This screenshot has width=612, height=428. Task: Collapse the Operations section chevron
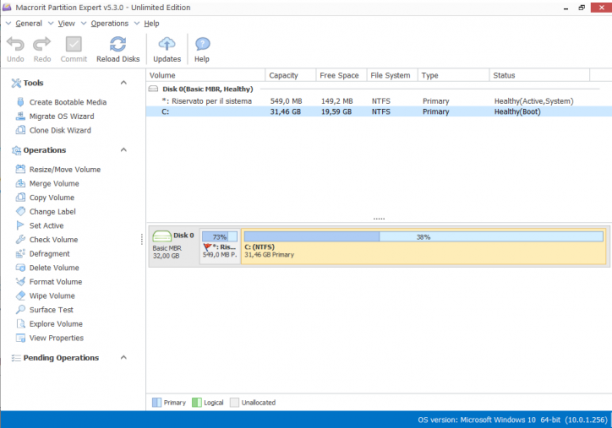coord(124,150)
